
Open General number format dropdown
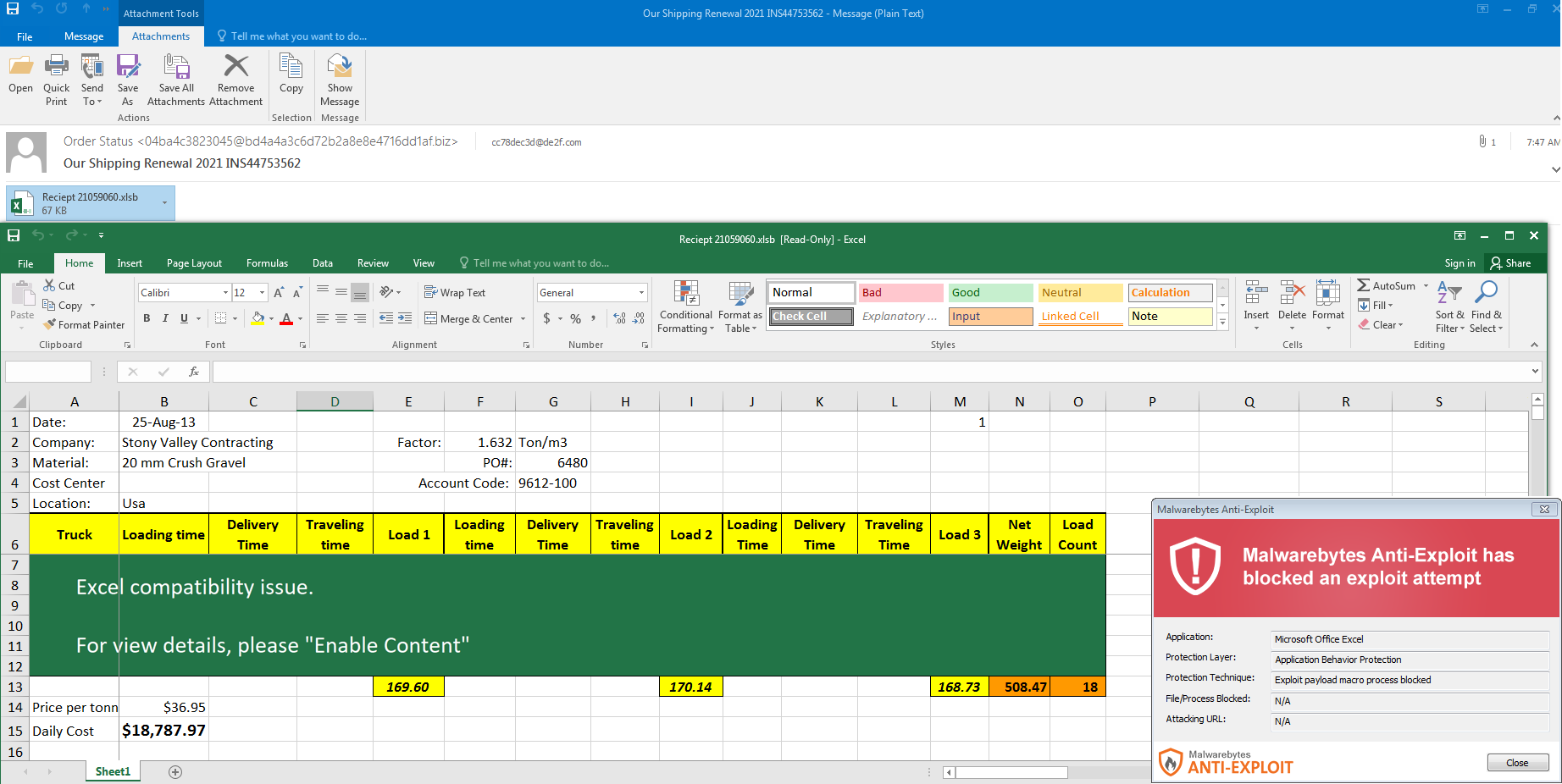pyautogui.click(x=641, y=293)
